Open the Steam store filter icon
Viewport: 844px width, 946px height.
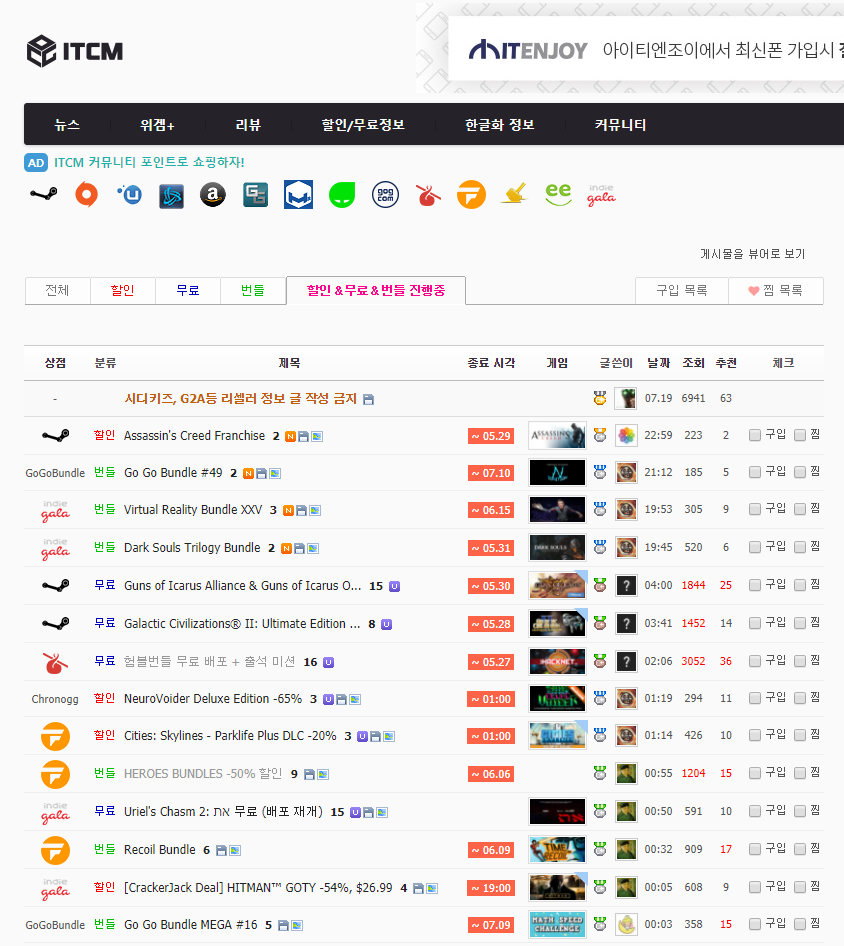43,194
